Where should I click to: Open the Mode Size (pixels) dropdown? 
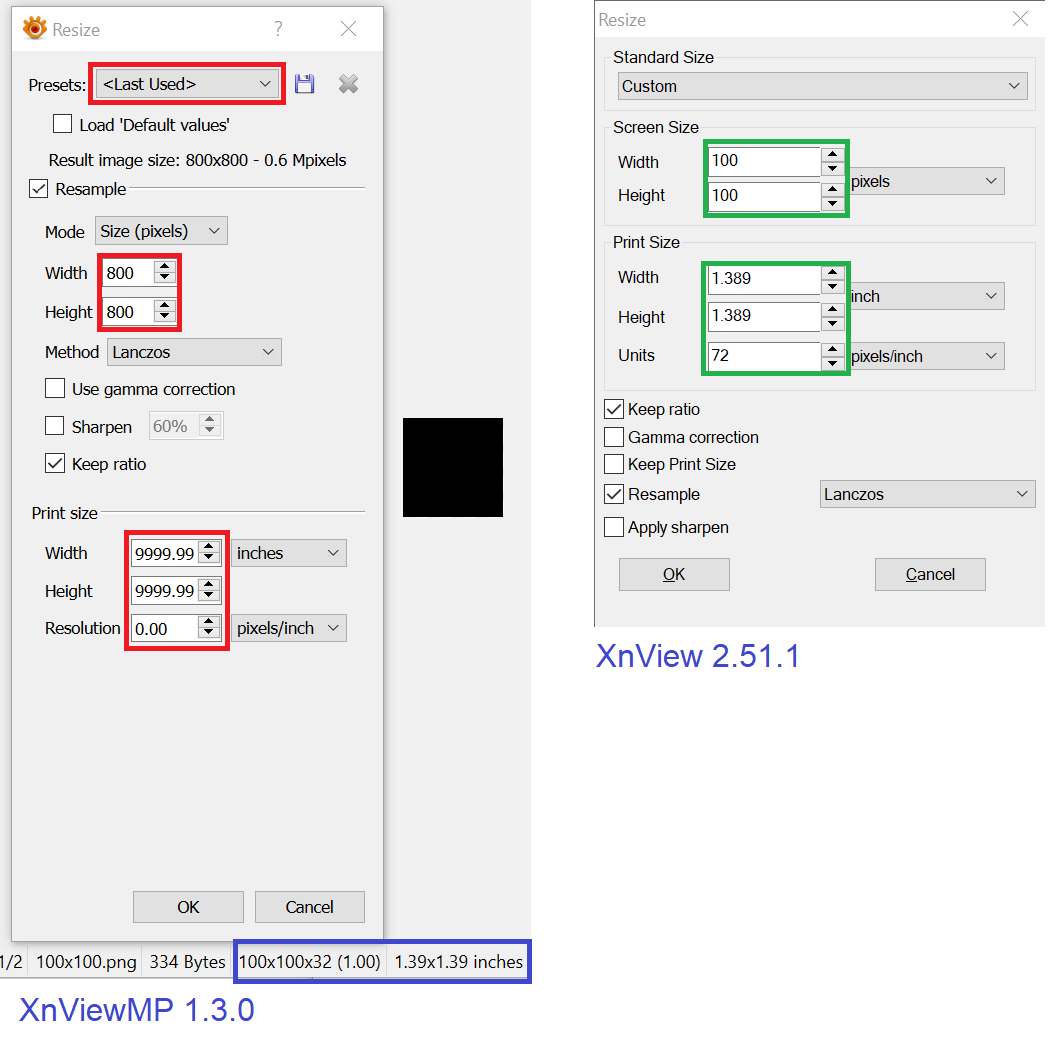click(161, 231)
